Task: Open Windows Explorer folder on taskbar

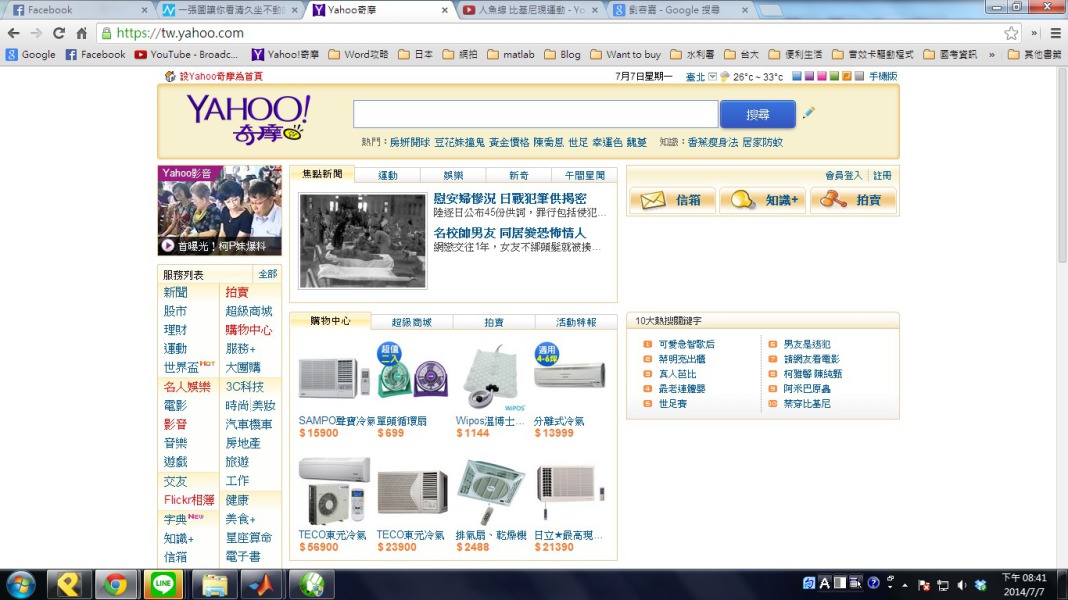Action: pyautogui.click(x=214, y=584)
